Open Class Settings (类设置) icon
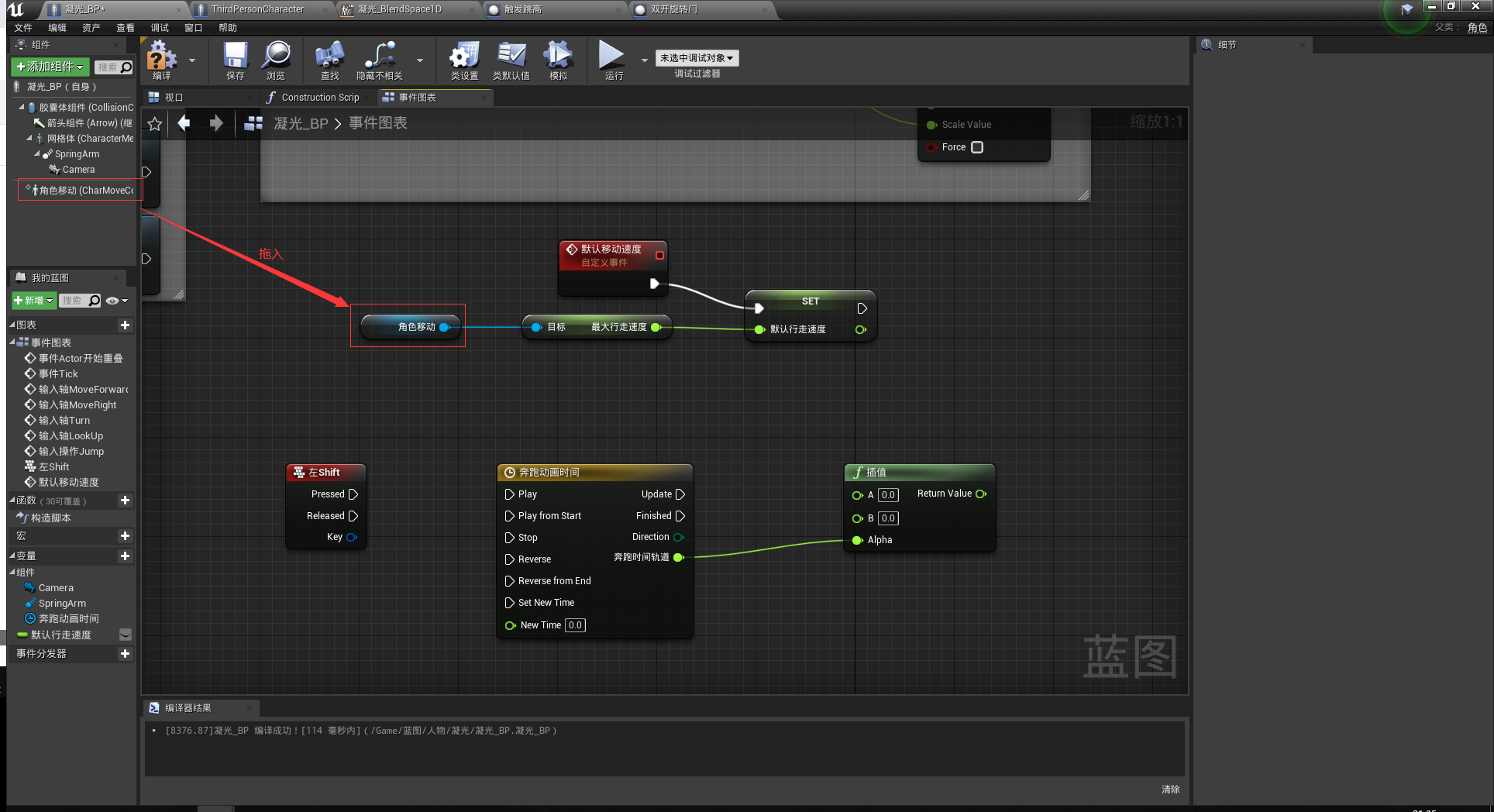The height and width of the screenshot is (812, 1494). coord(464,56)
